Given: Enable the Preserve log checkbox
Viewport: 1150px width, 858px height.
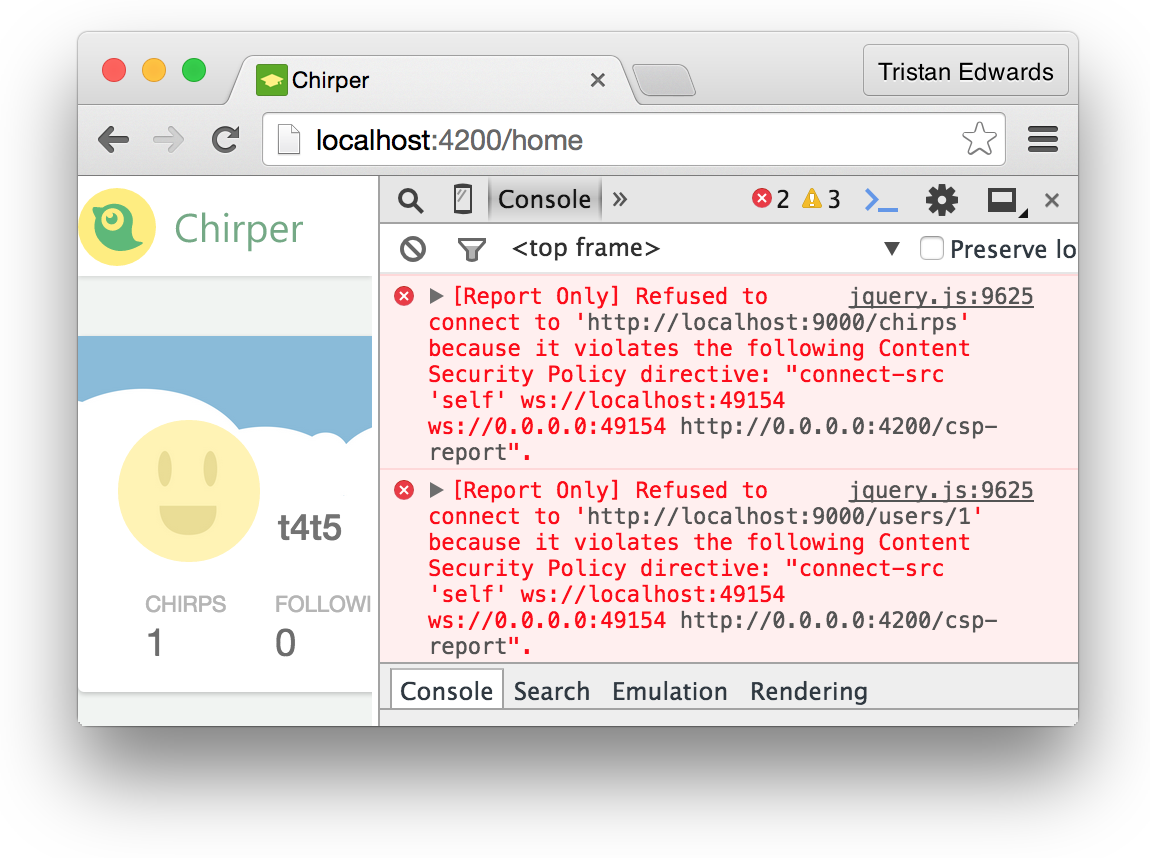Looking at the screenshot, I should pyautogui.click(x=932, y=249).
